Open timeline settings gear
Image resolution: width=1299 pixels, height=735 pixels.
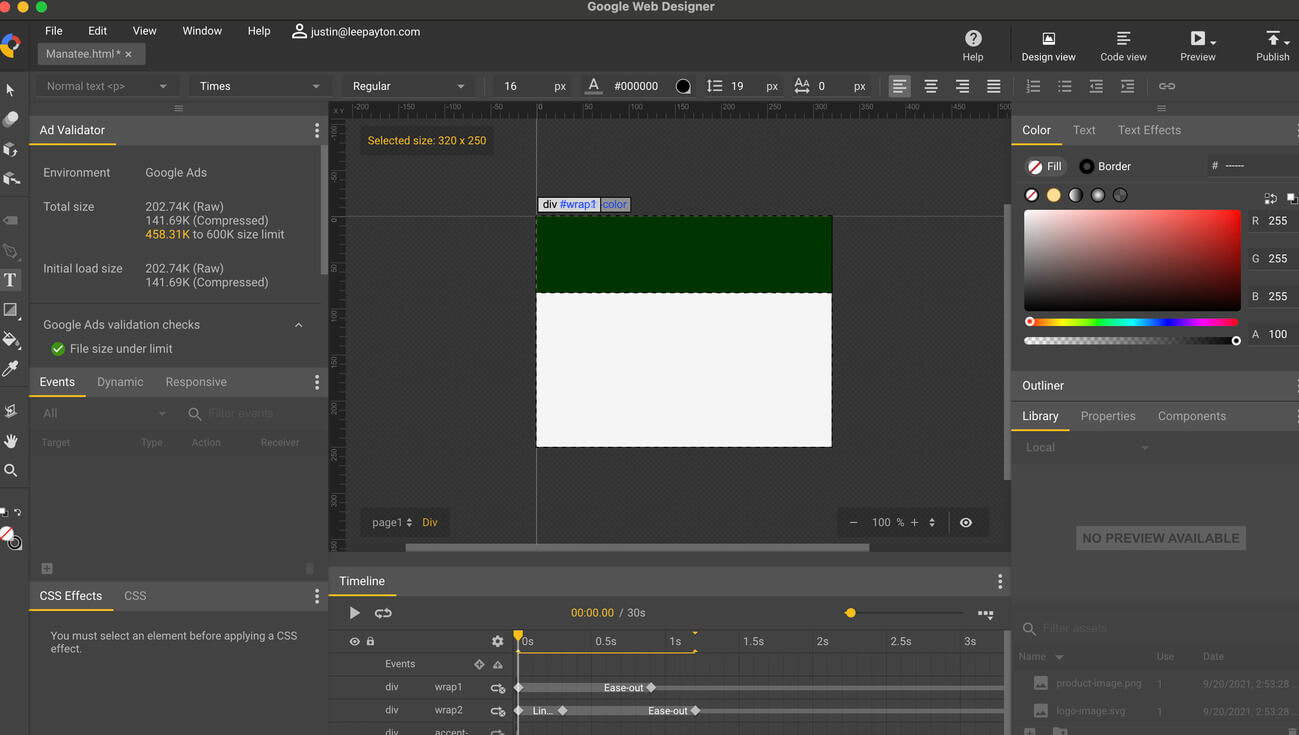click(x=497, y=641)
